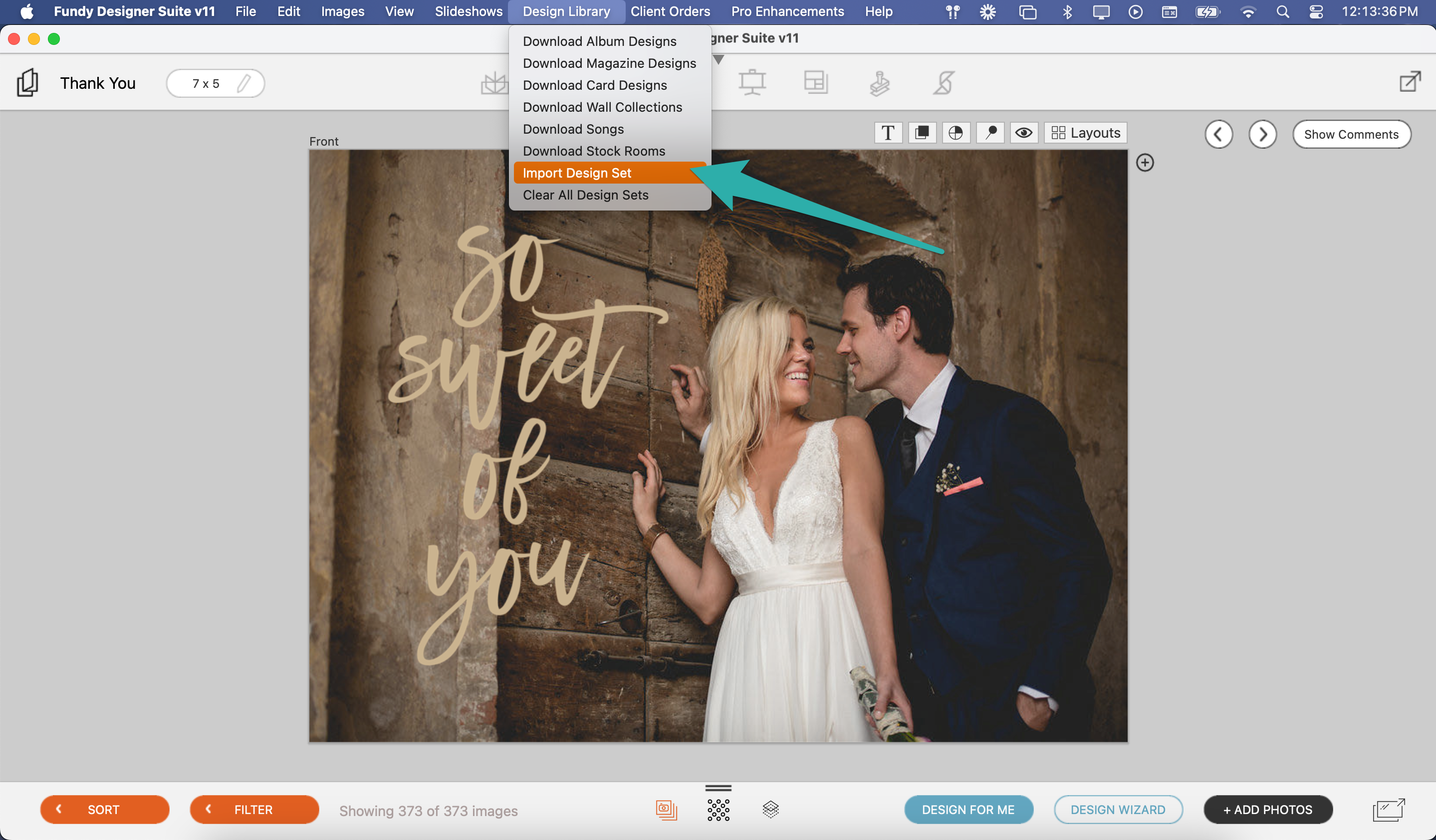Click the dropdown triangle under title bar
The width and height of the screenshot is (1436, 840).
click(719, 59)
